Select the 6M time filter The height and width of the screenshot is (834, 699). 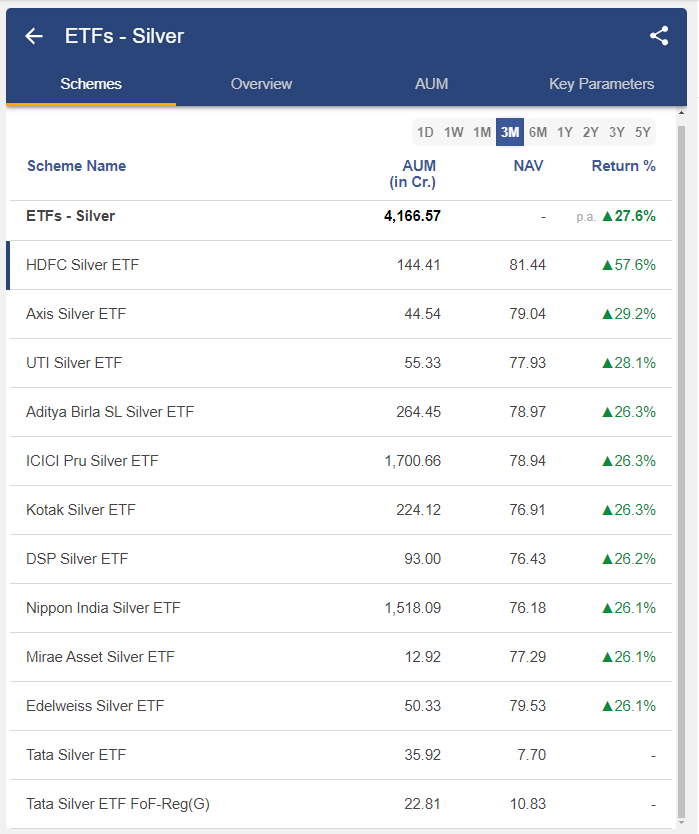[538, 131]
